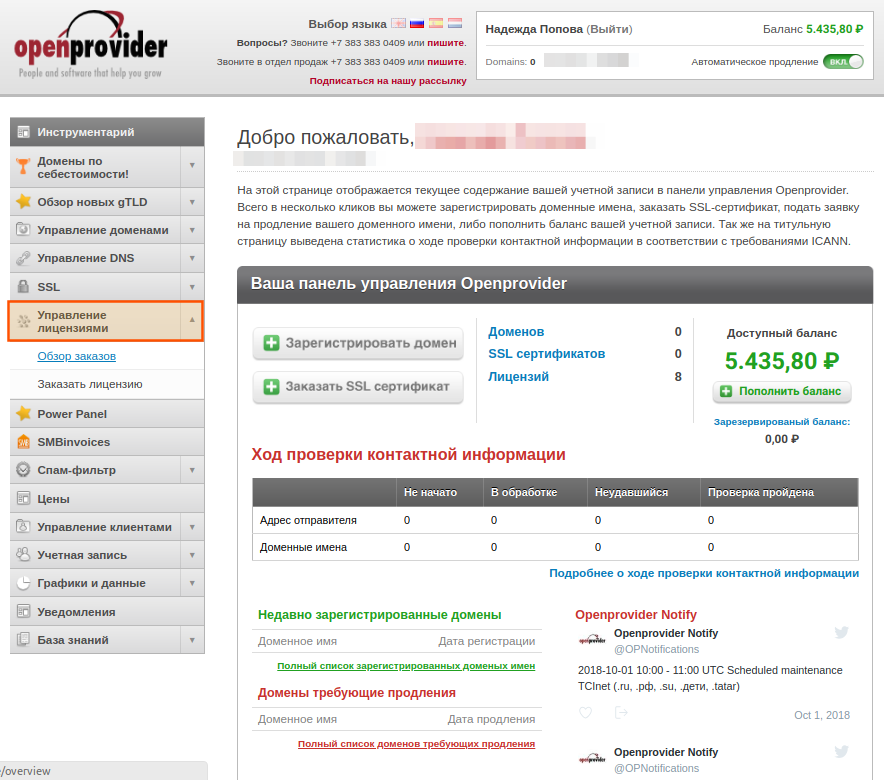Screen dimensions: 884x780
Task: Select Заказать лицензию in the sidebar
Action: click(x=90, y=384)
